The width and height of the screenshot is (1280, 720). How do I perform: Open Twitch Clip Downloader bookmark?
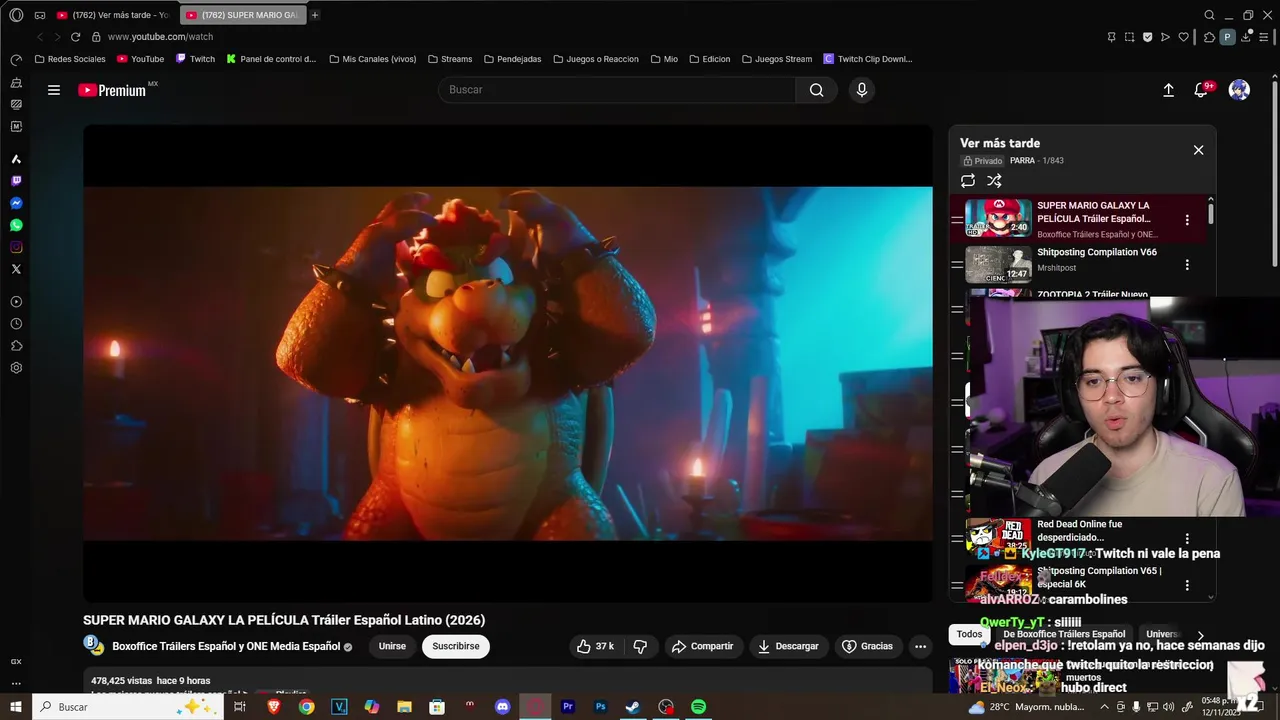[x=868, y=59]
